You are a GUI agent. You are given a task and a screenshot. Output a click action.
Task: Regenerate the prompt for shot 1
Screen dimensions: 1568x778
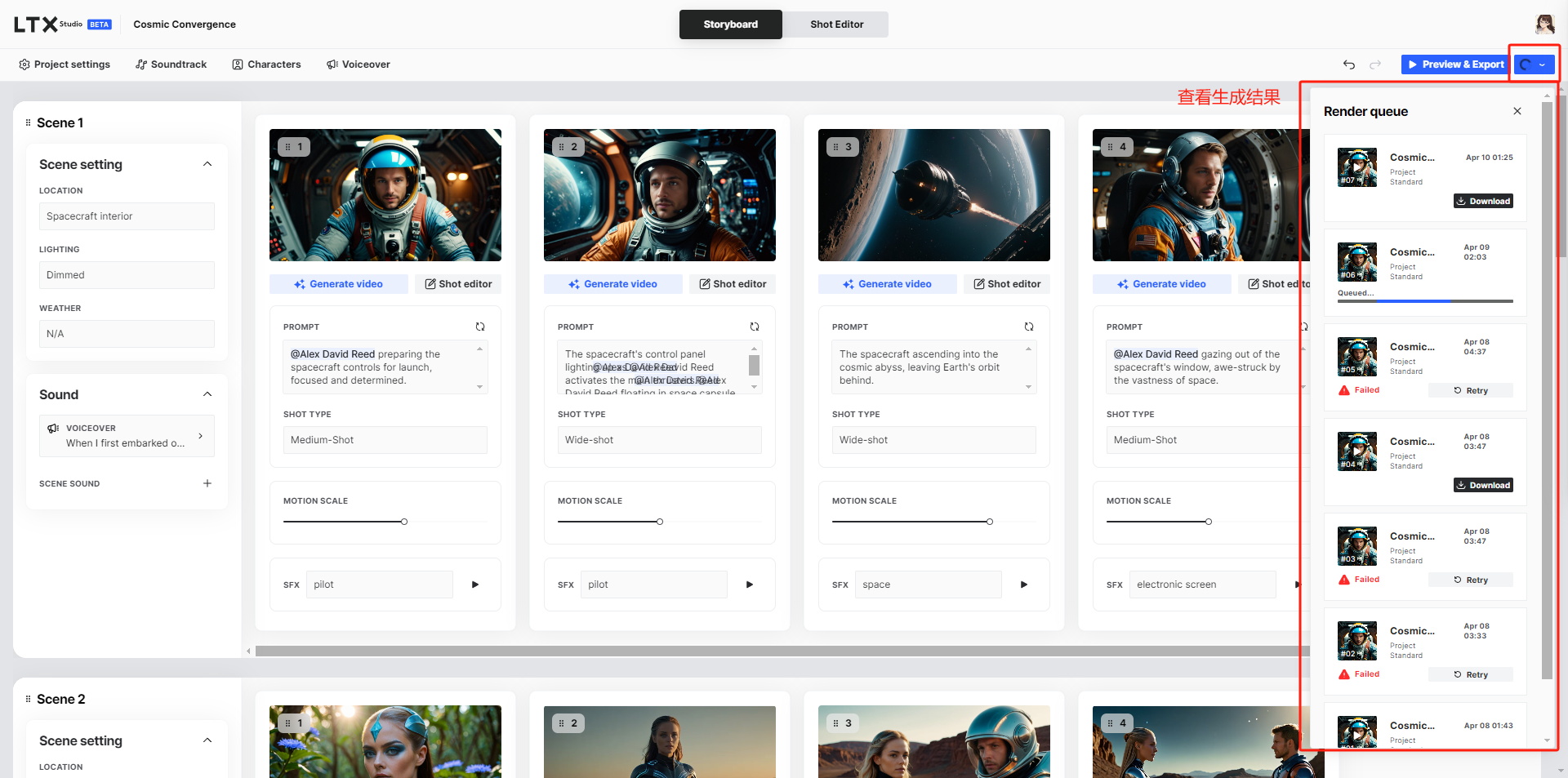(480, 327)
